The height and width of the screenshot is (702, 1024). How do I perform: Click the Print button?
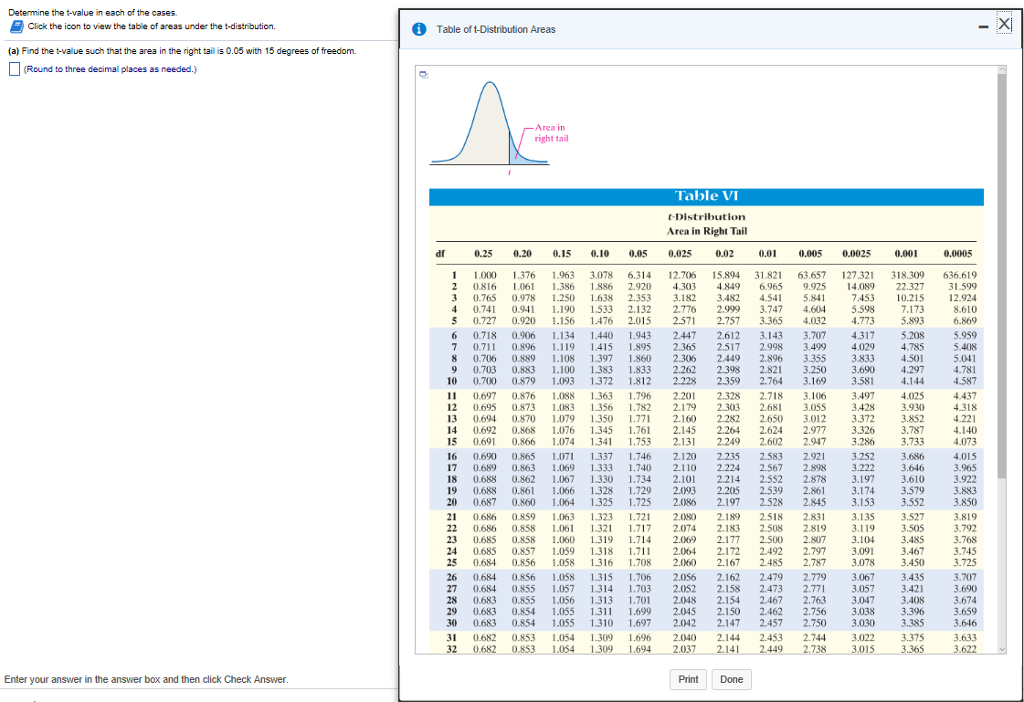tap(687, 679)
